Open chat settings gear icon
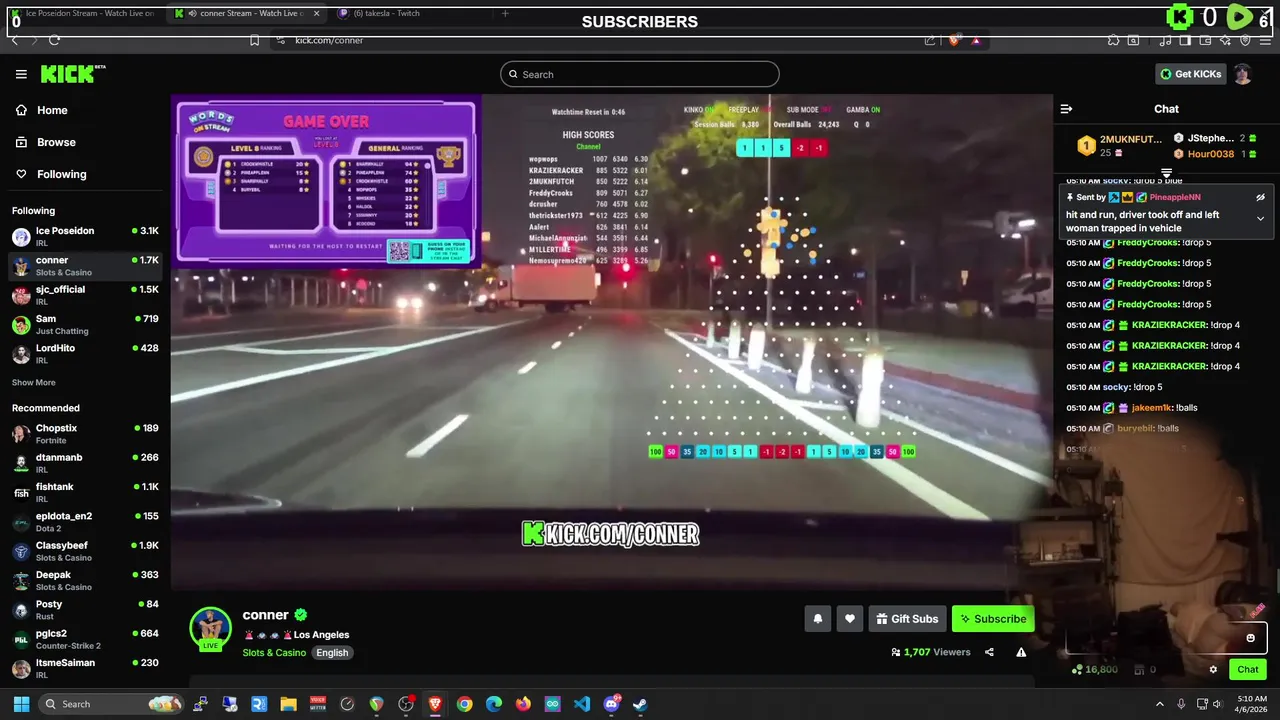This screenshot has width=1280, height=720. coord(1213,670)
